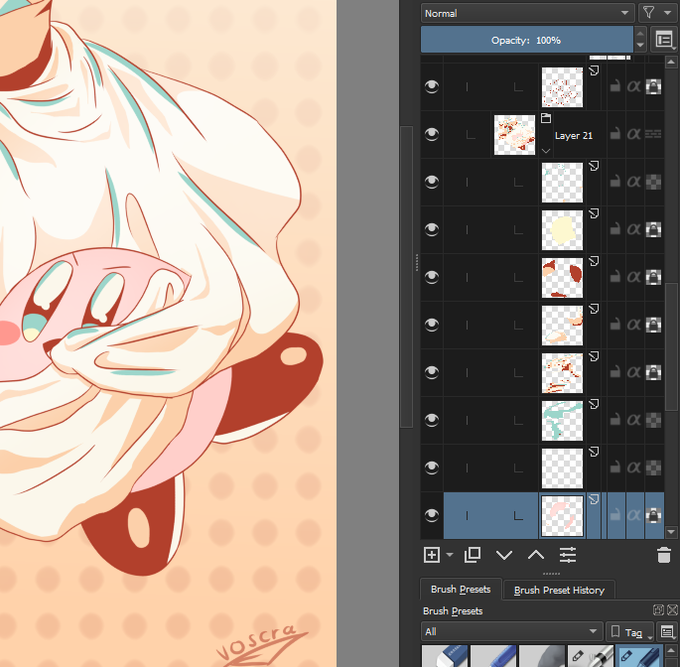The image size is (680, 667).
Task: Hide the Layer 21 group
Action: click(x=432, y=134)
